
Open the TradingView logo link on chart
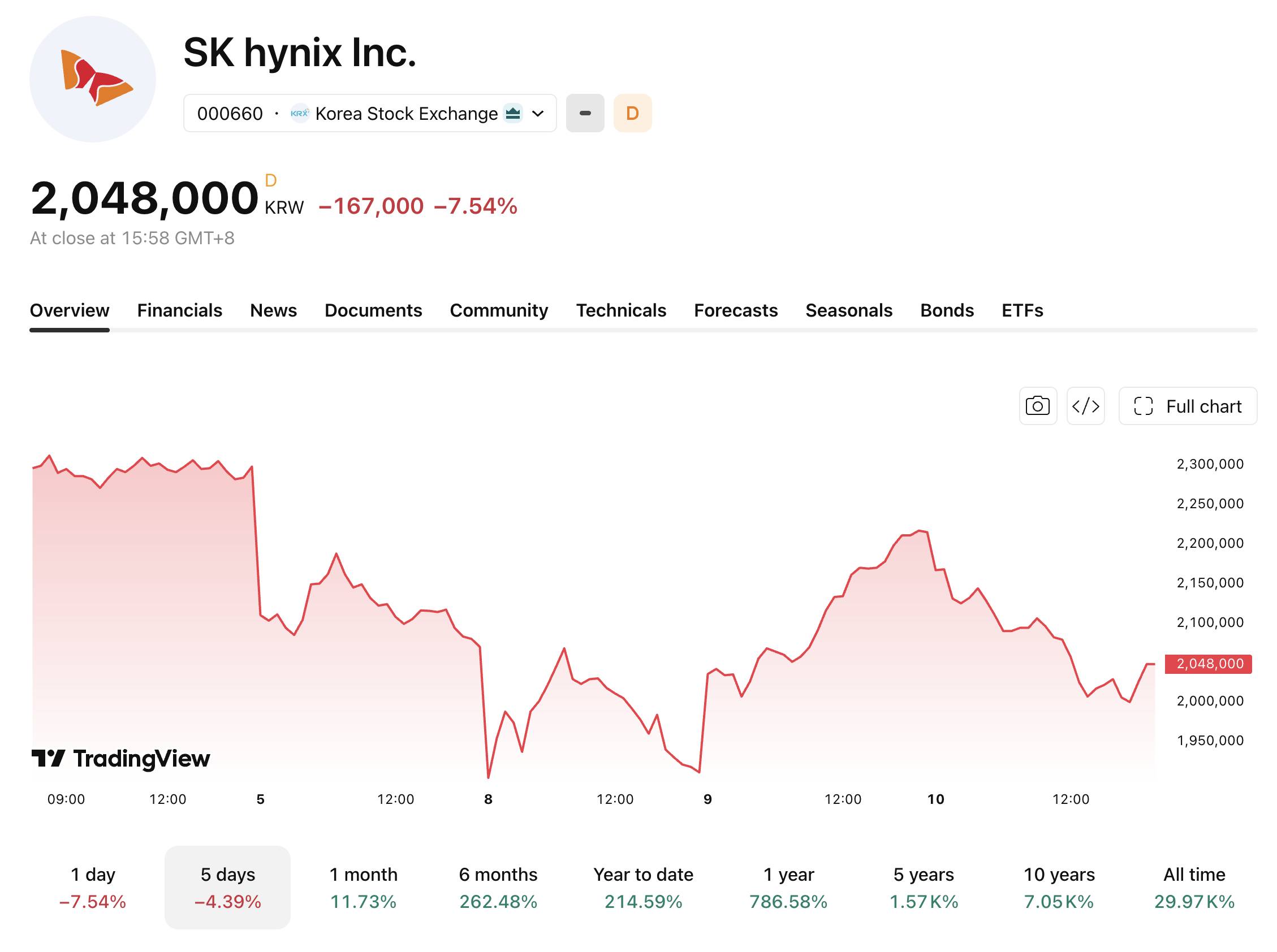tap(120, 758)
